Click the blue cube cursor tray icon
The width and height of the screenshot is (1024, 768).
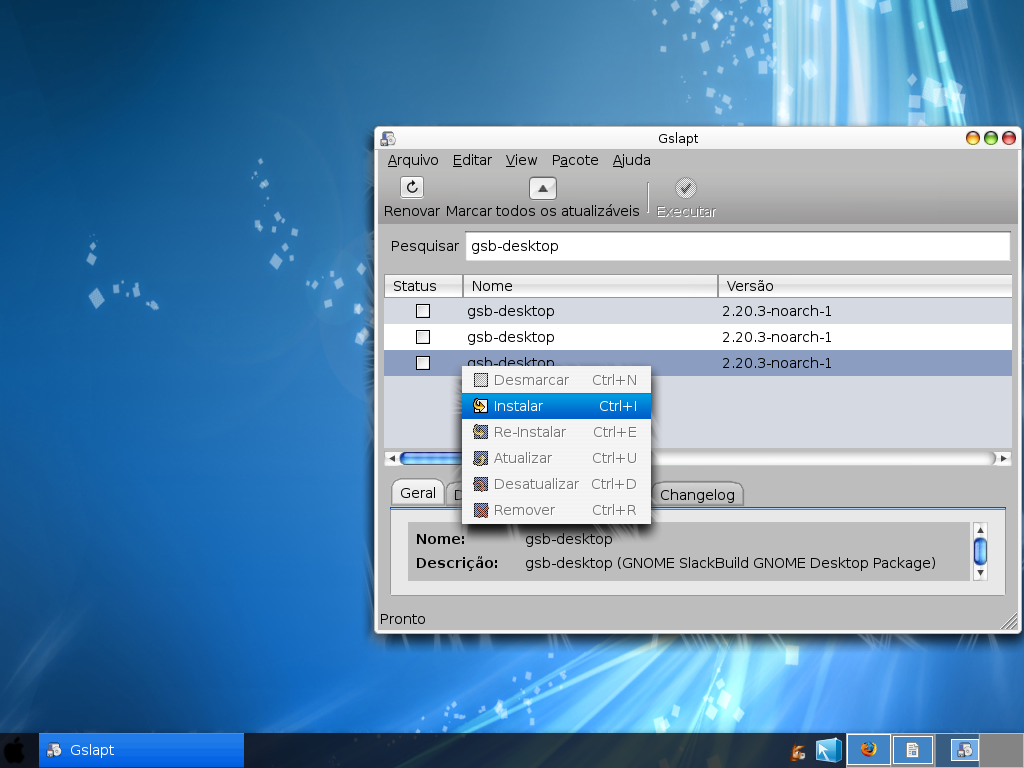(x=828, y=750)
